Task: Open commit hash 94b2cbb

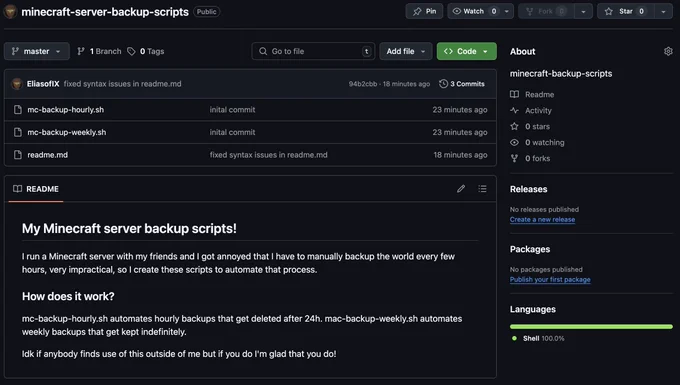Action: tap(363, 84)
